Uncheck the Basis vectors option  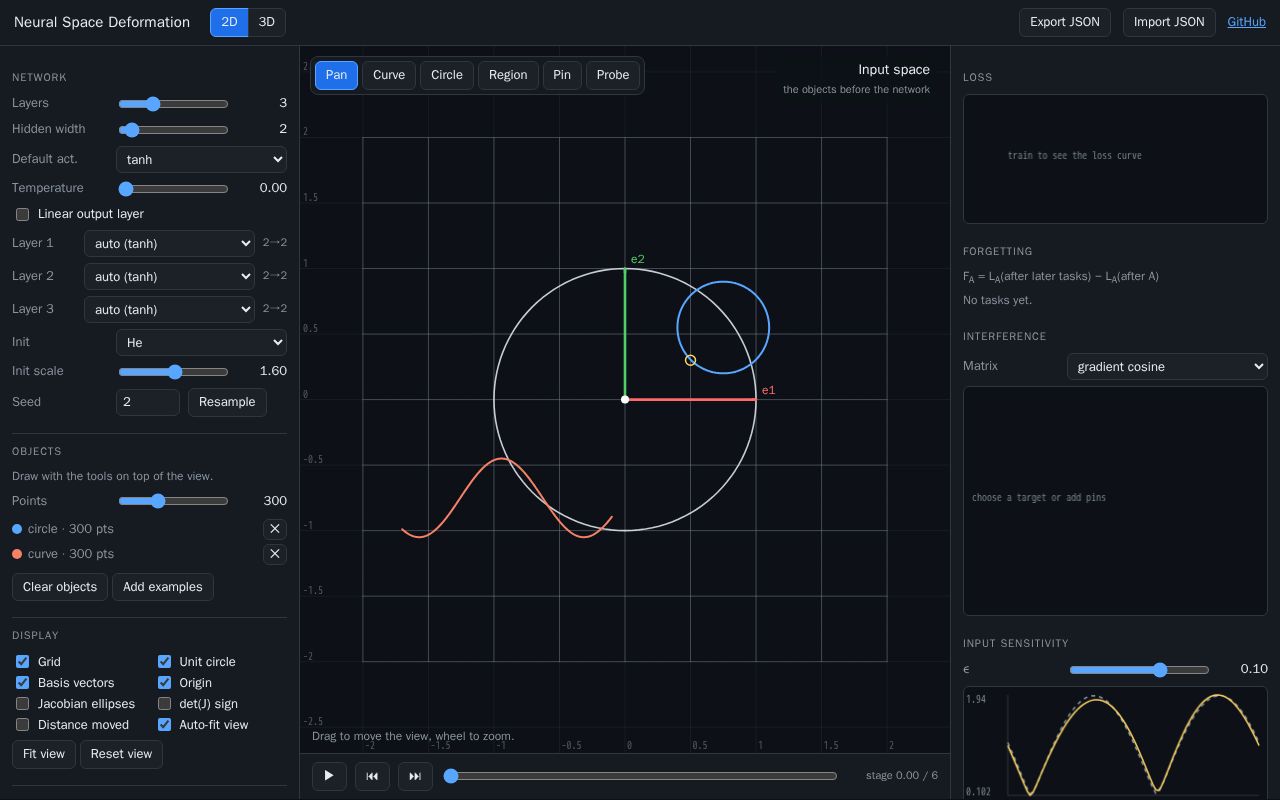[22, 683]
